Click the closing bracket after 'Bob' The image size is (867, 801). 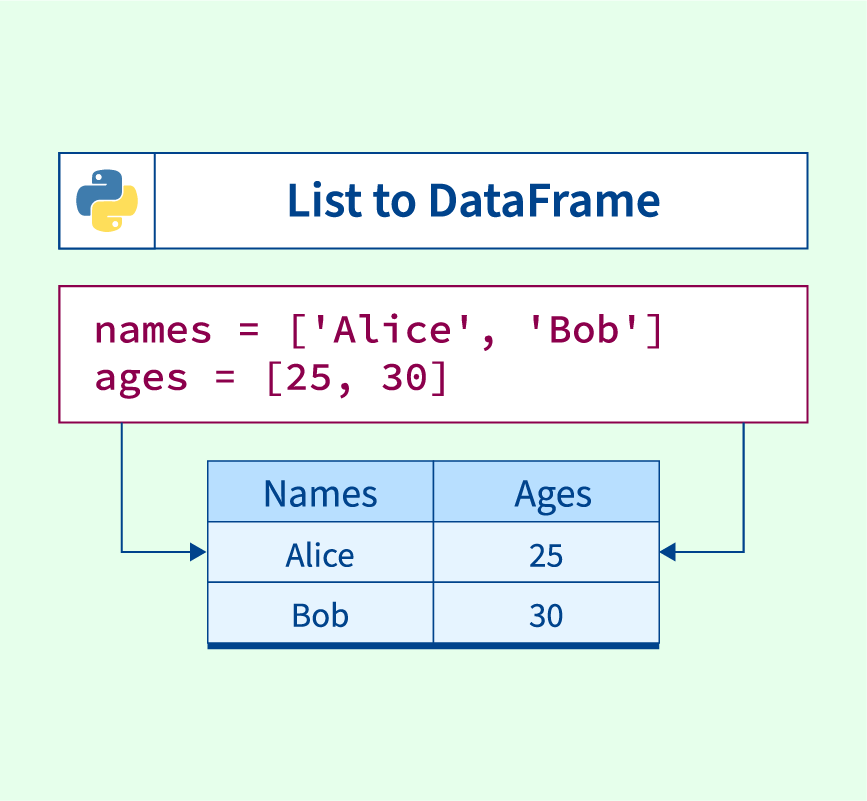pos(653,330)
